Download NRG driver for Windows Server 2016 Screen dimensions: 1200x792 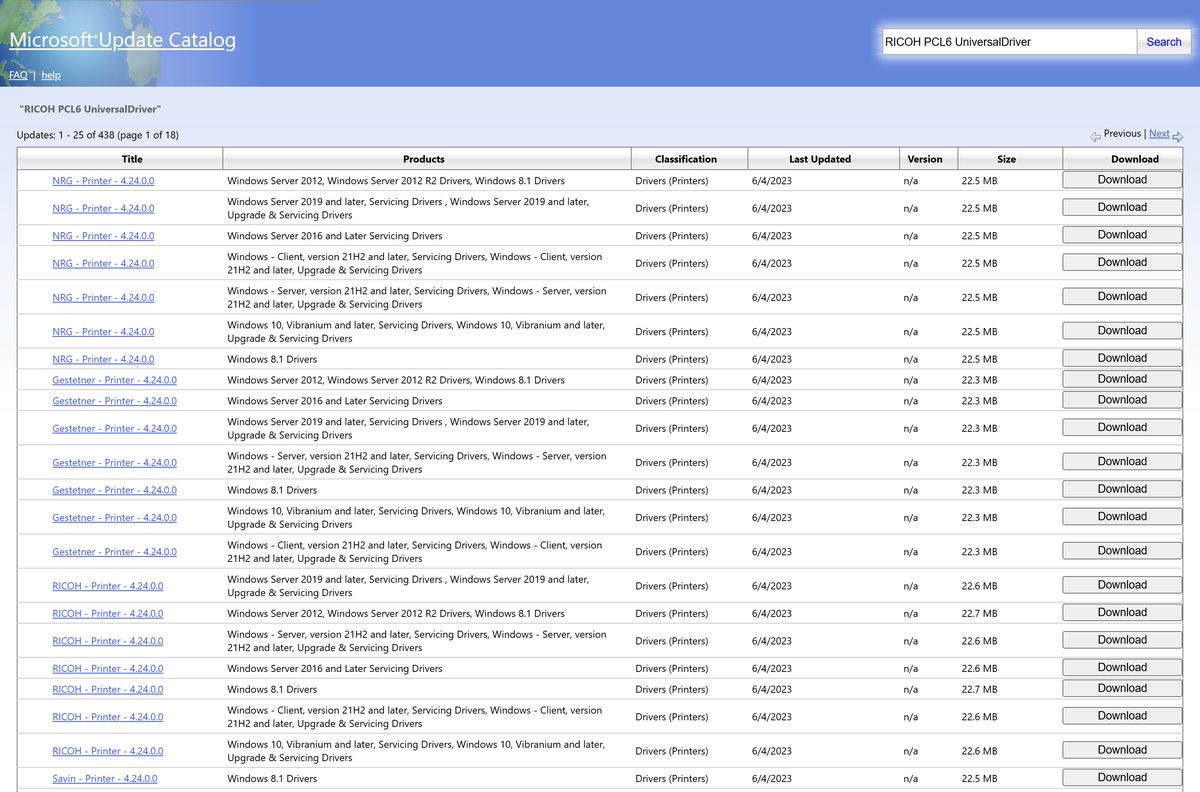coord(1122,235)
